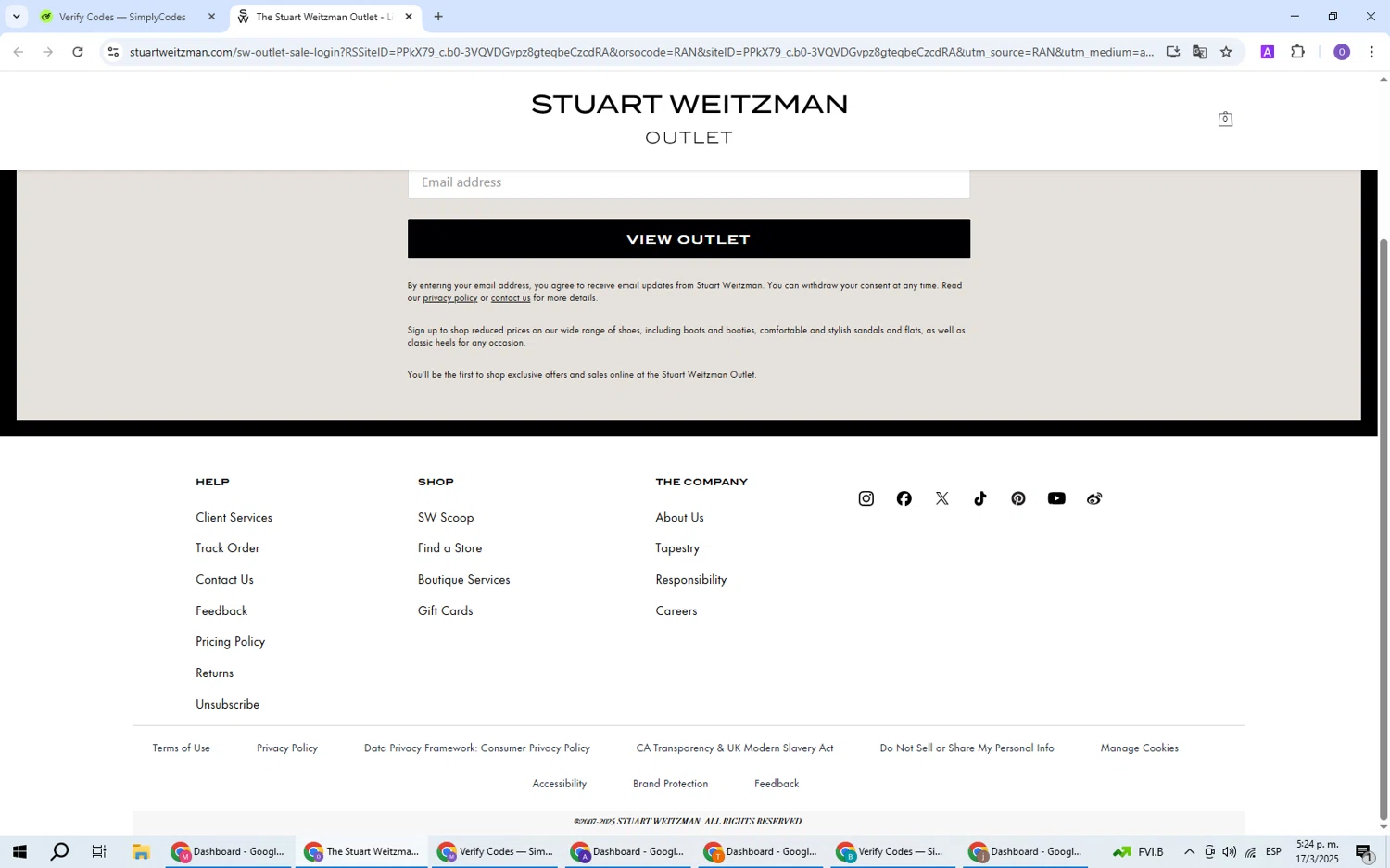This screenshot has width=1390, height=868.
Task: Open the Weibo social icon
Action: (x=1094, y=498)
